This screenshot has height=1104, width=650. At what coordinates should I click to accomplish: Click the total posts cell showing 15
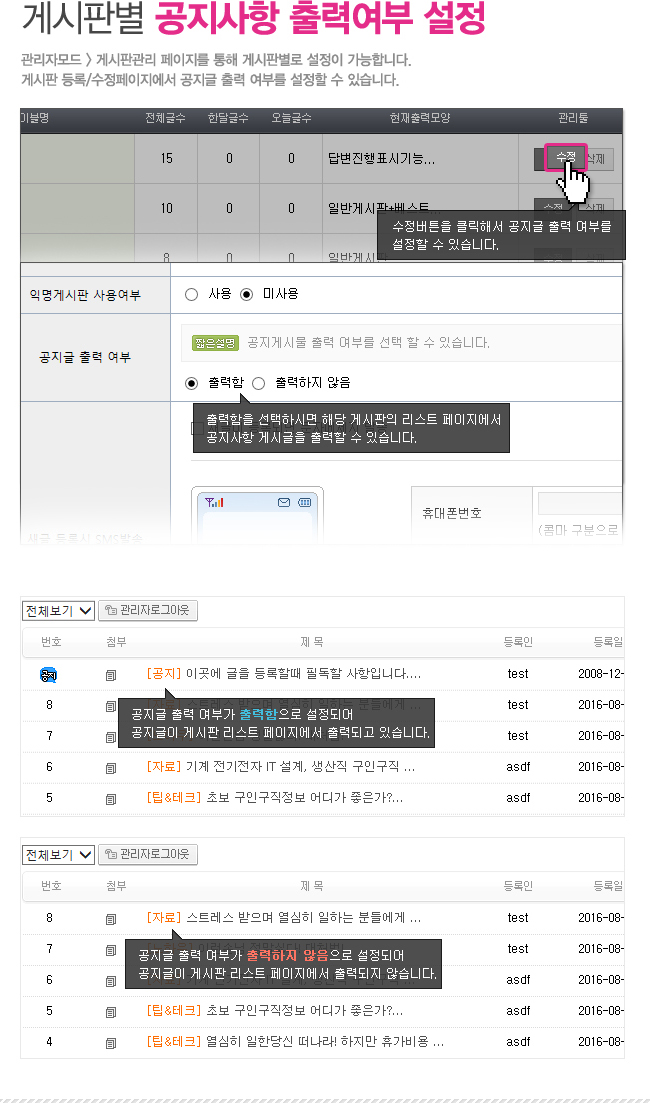click(x=166, y=158)
